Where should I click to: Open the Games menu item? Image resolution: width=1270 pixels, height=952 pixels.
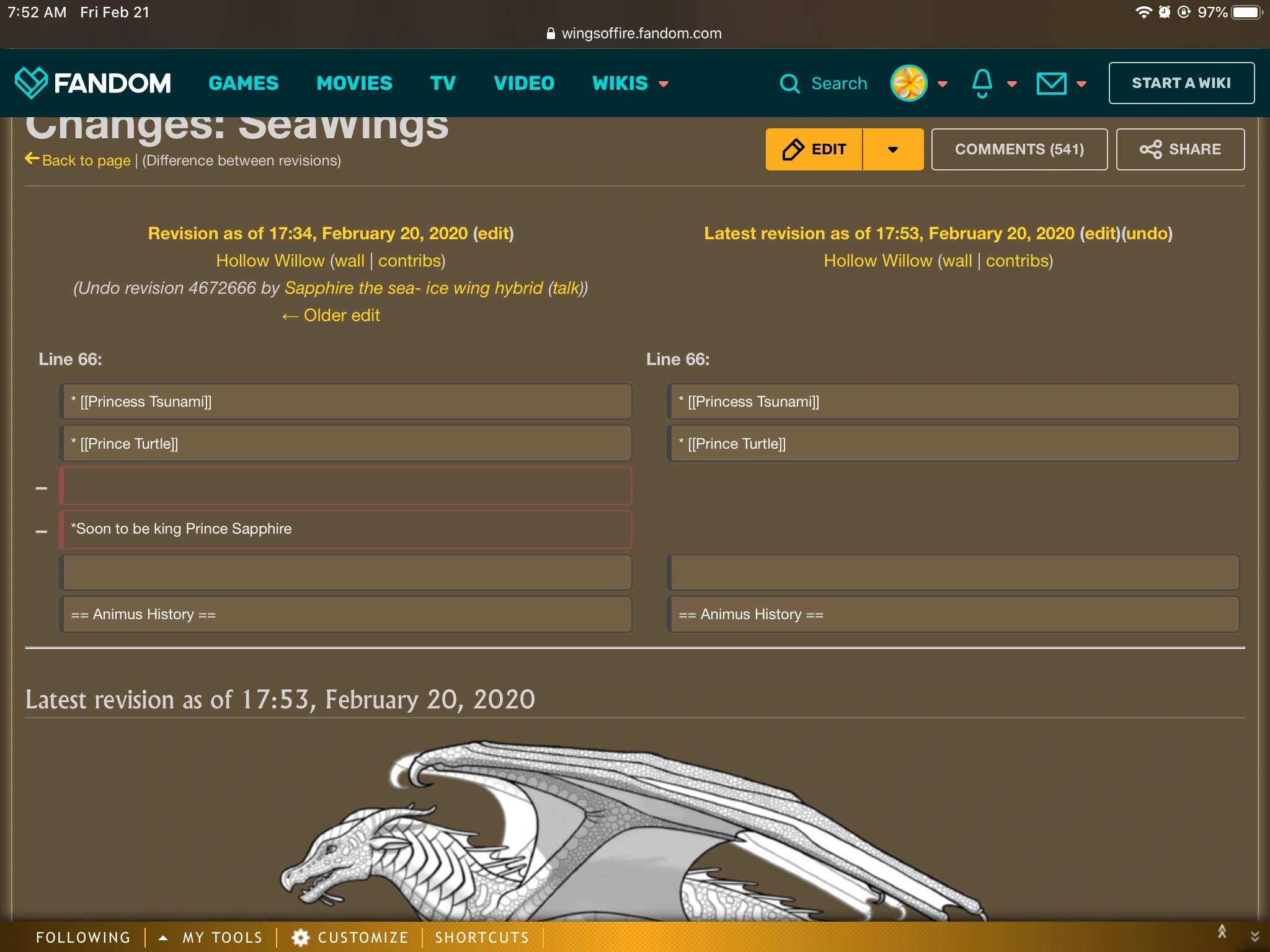click(x=244, y=83)
